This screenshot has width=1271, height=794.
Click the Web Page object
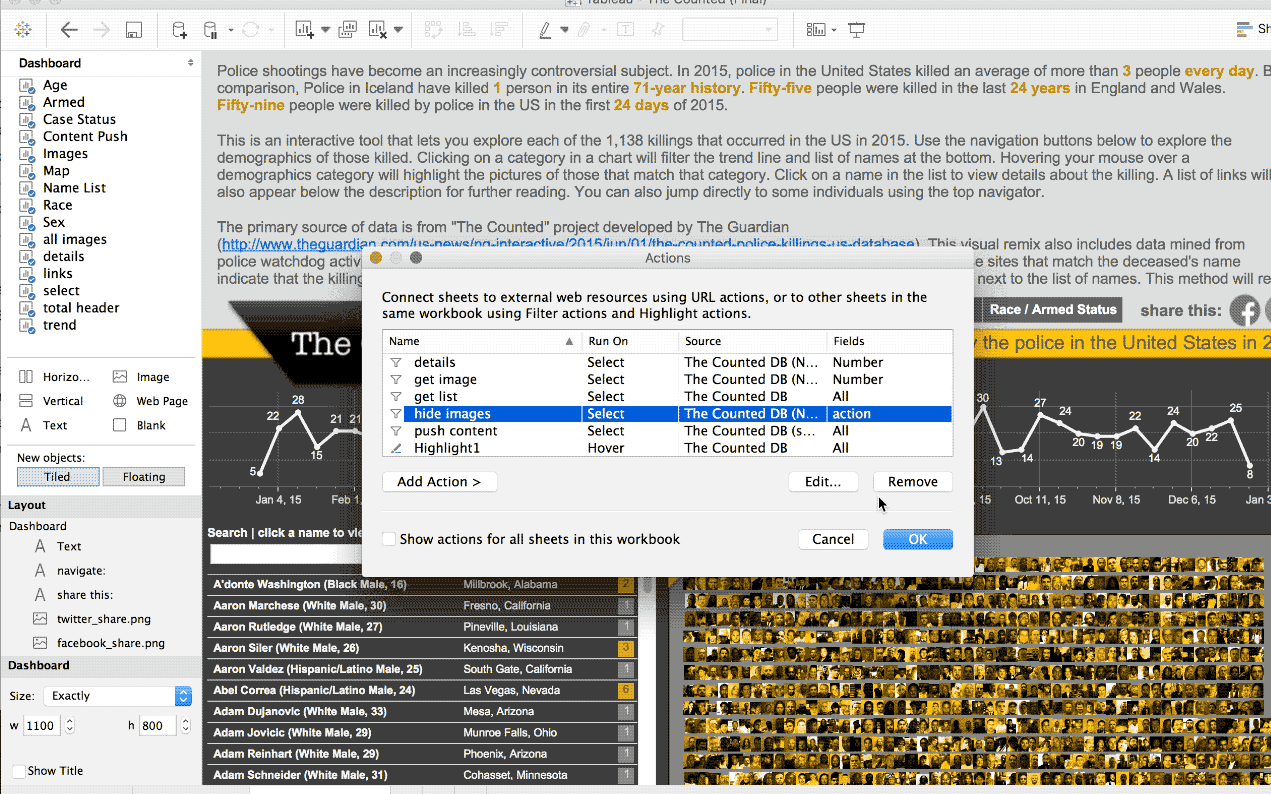(150, 401)
